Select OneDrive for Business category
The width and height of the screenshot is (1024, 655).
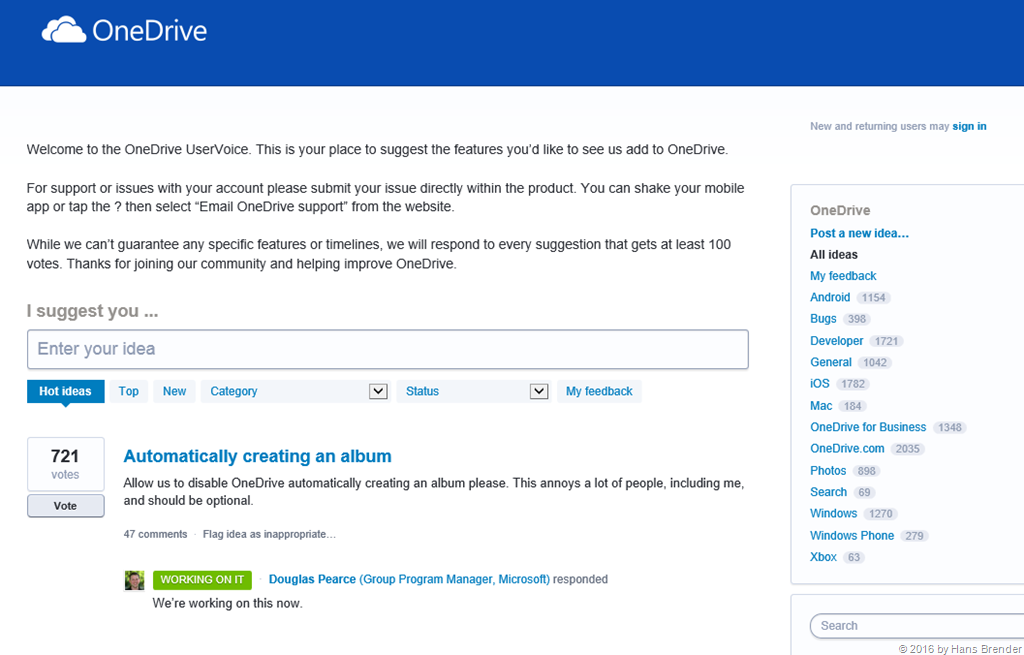[x=868, y=427]
